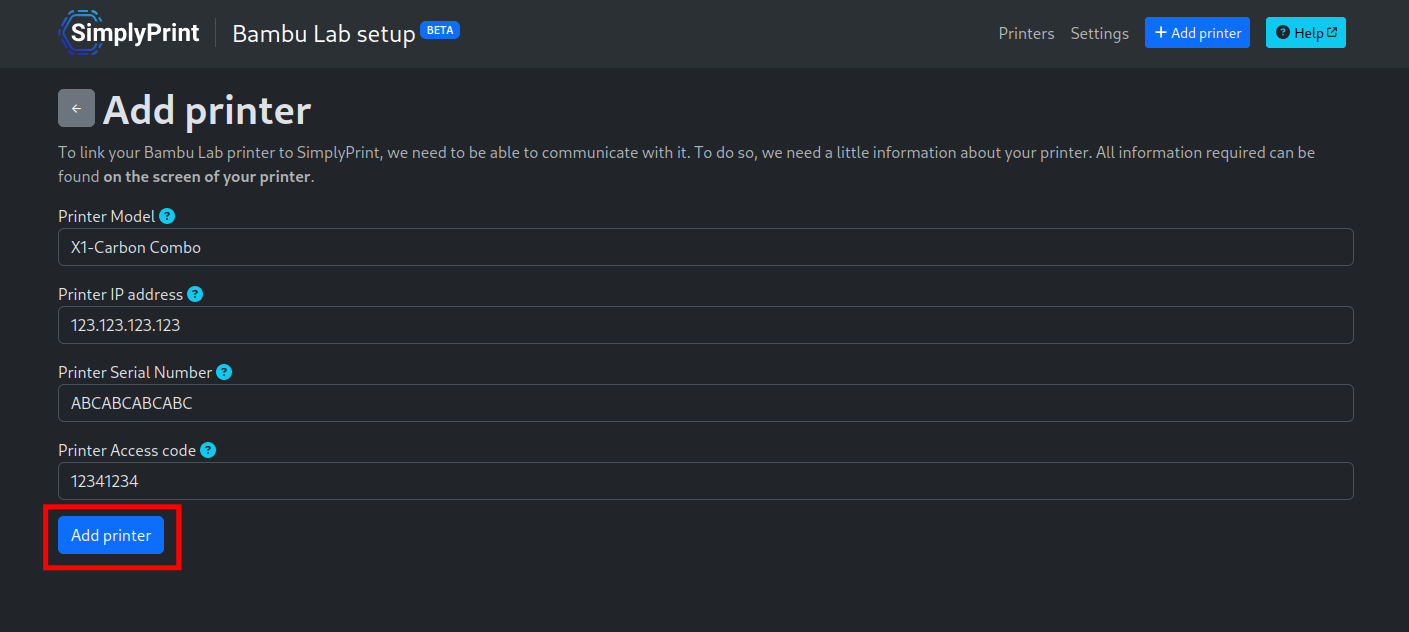Open Printer Access code help icon
1409x632 pixels.
point(208,450)
